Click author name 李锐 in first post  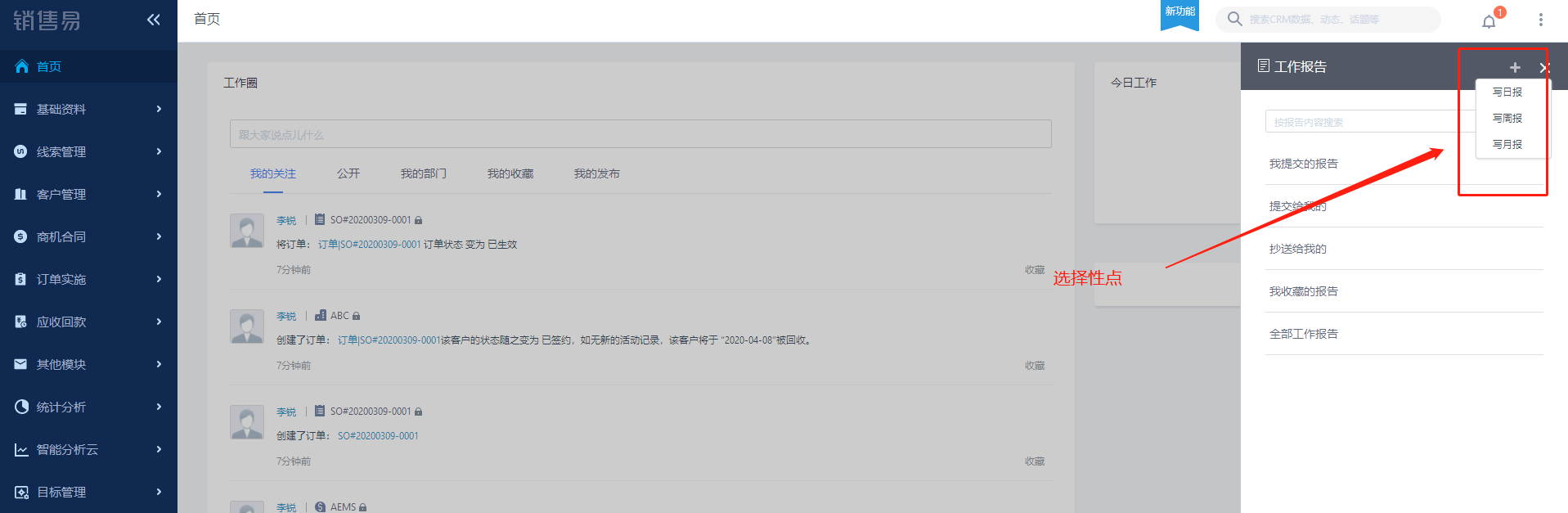click(286, 220)
